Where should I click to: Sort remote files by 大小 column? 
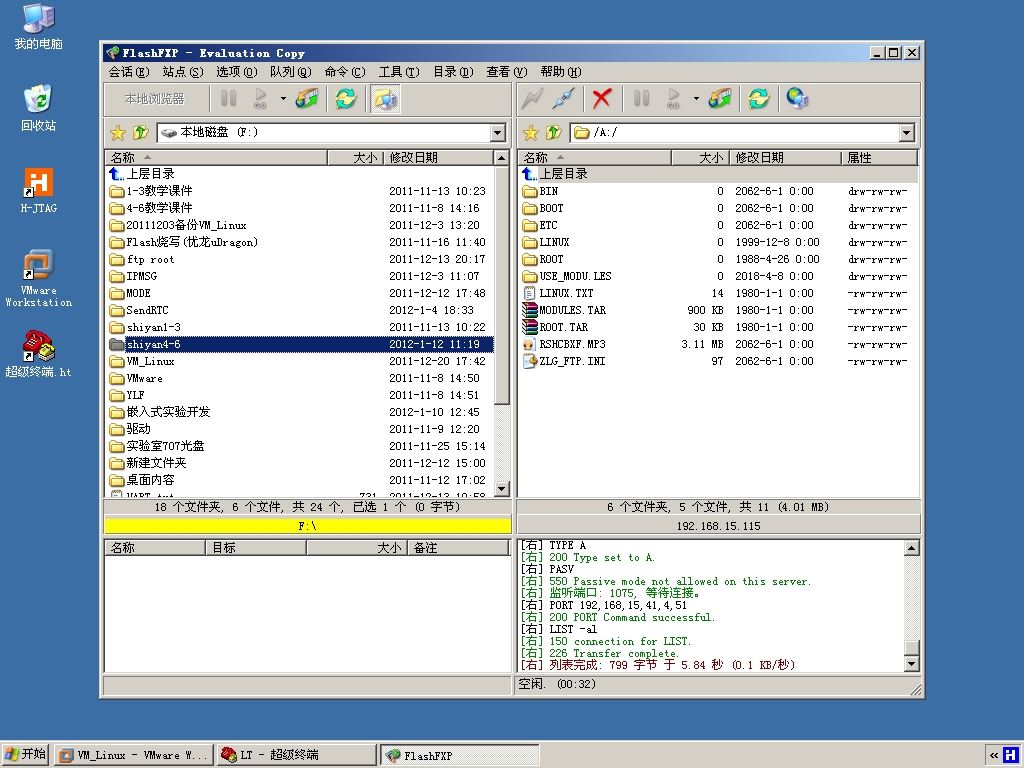tap(701, 157)
